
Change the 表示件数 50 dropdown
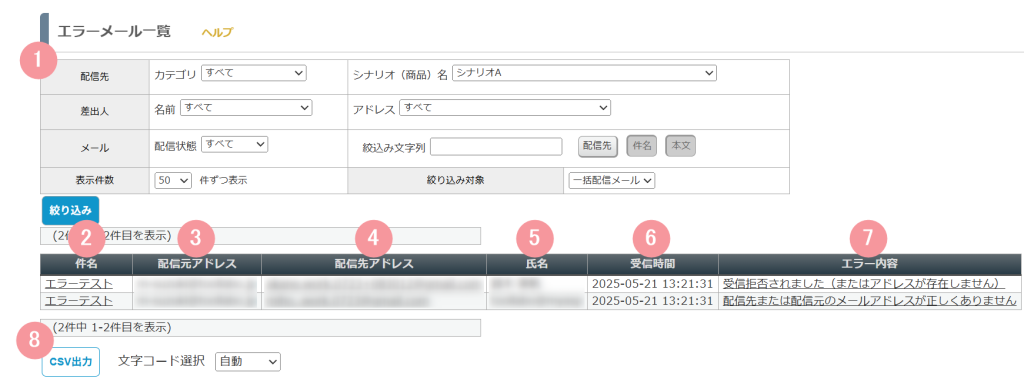click(x=173, y=181)
